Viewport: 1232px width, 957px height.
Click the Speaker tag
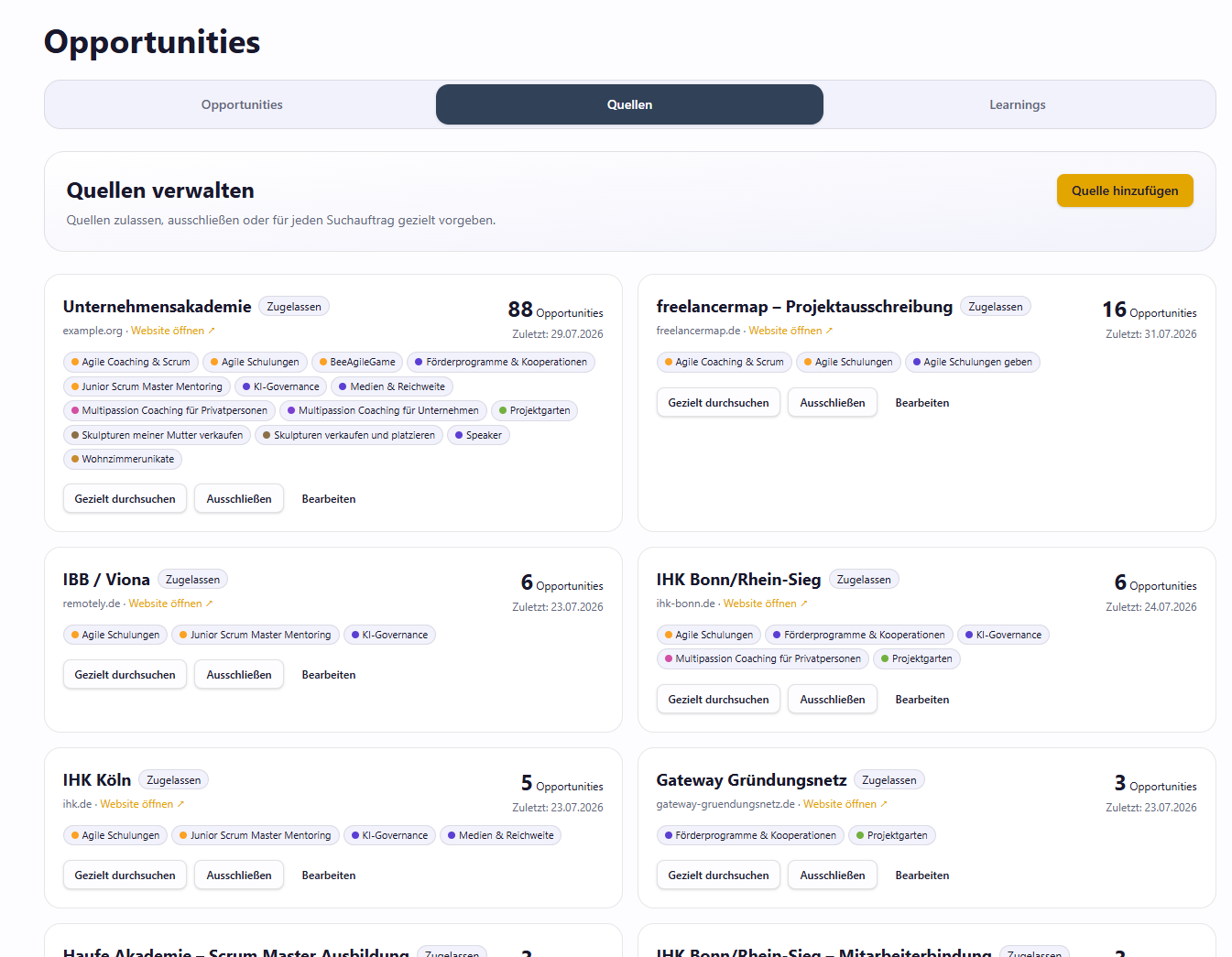(478, 435)
